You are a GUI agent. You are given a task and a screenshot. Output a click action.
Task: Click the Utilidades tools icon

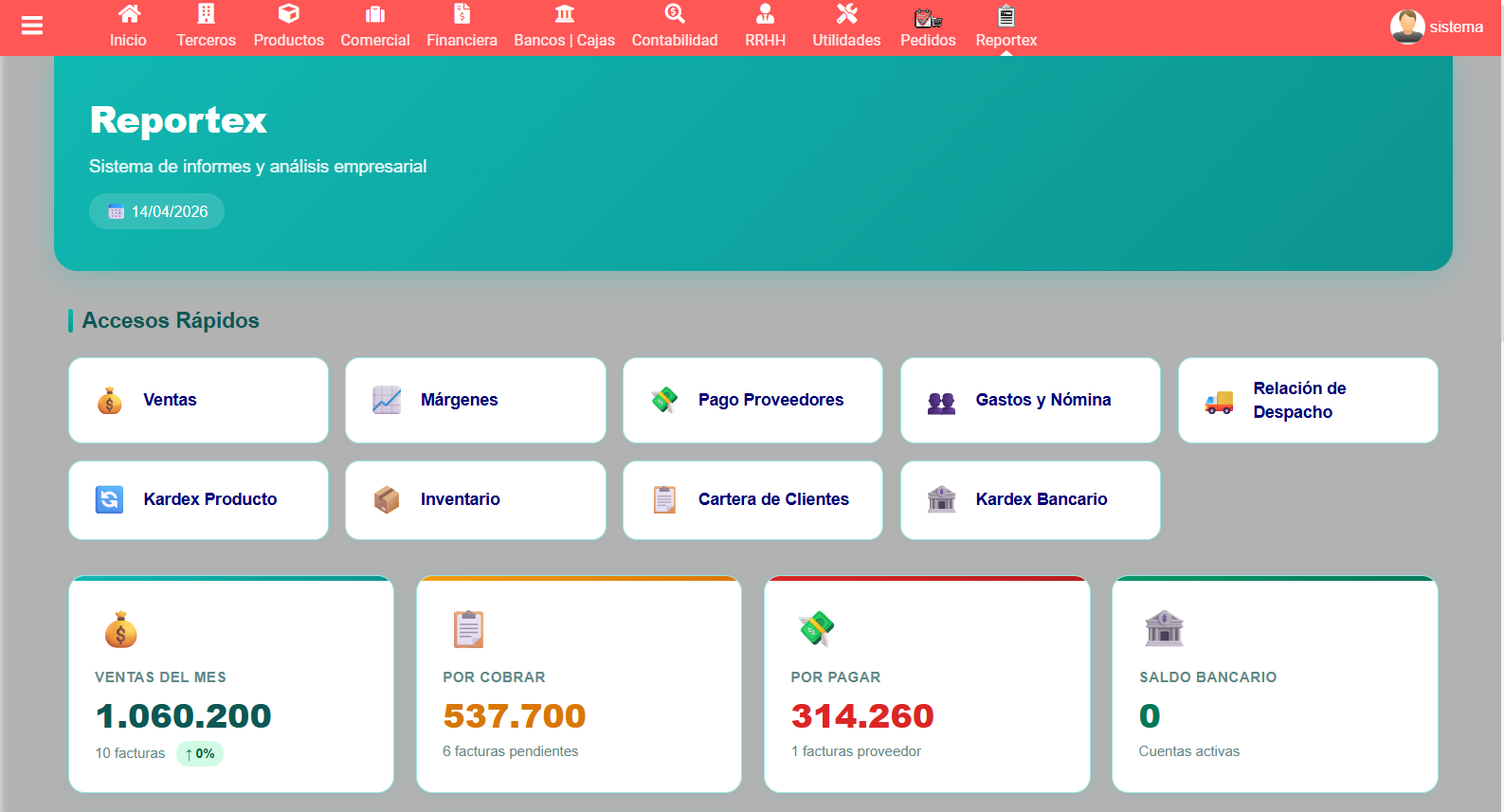pos(847,13)
